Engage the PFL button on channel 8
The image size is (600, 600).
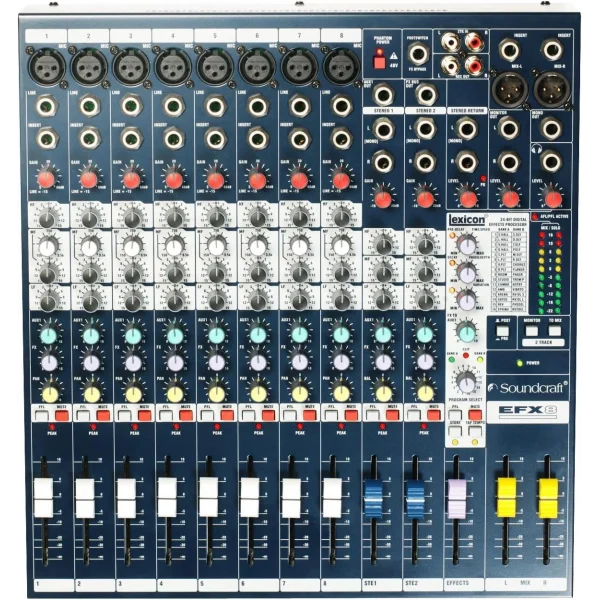click(331, 416)
